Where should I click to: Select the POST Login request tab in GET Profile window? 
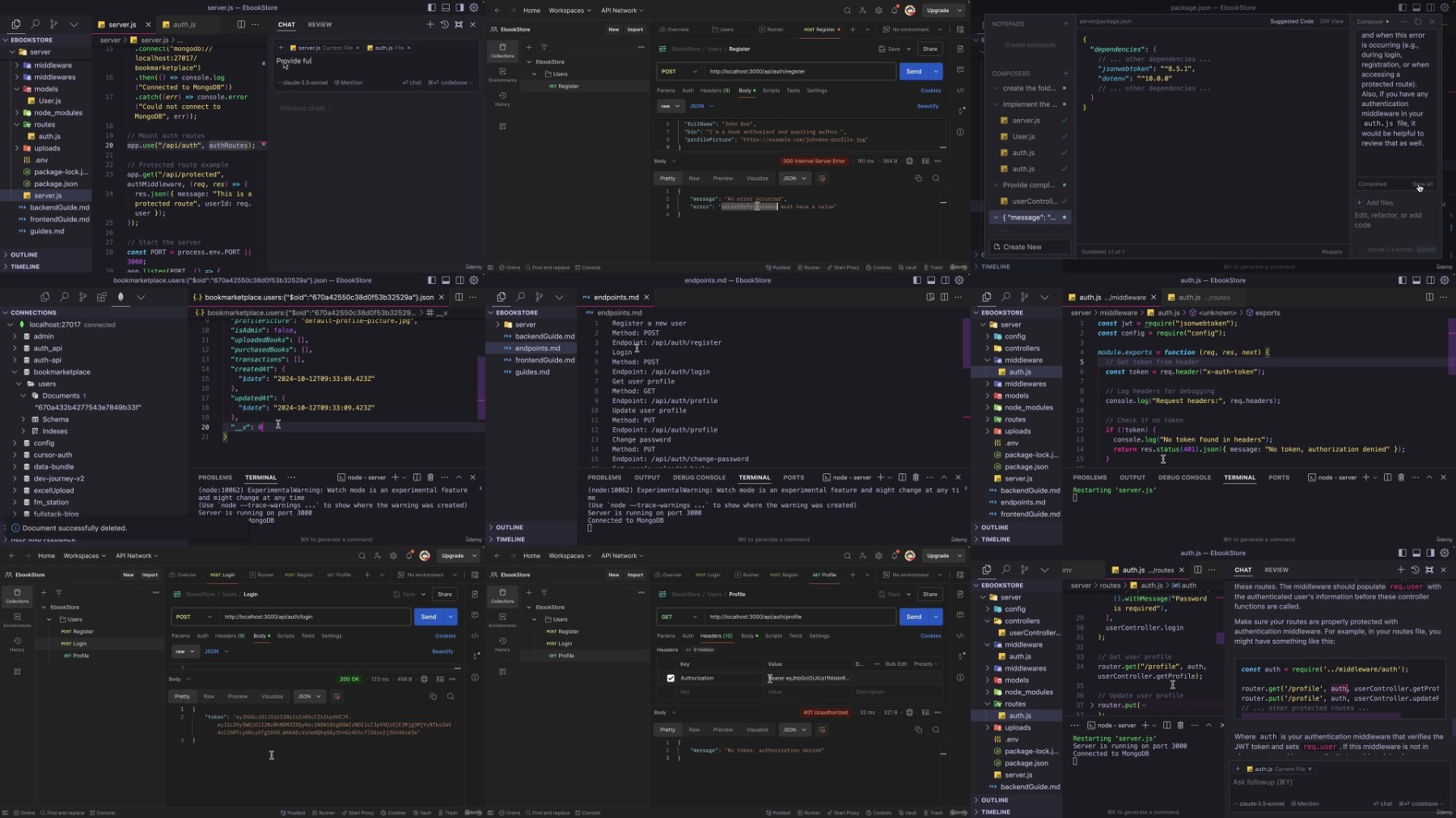click(708, 574)
